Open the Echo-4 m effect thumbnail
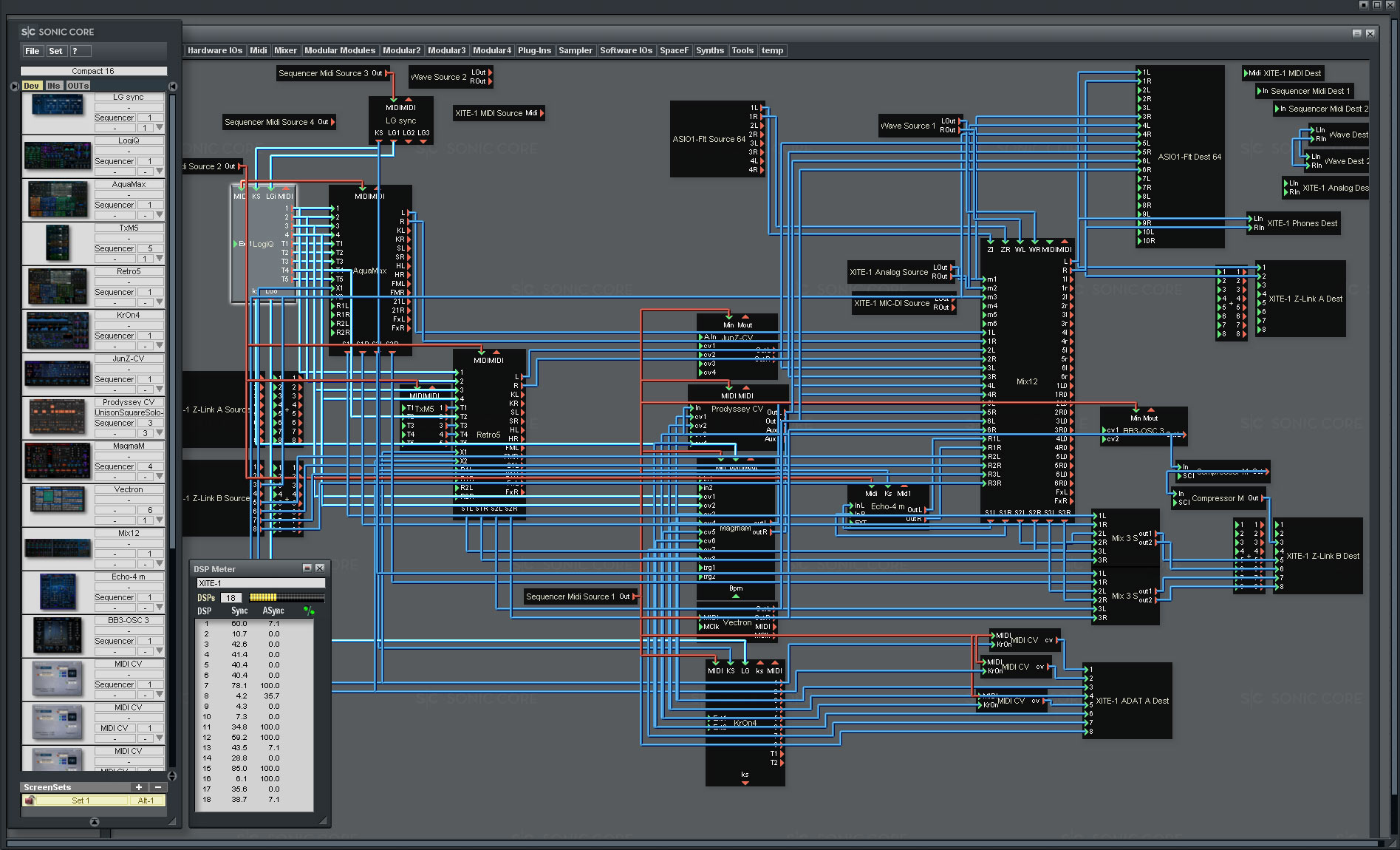Screen dimensions: 1400x850 click(58, 592)
